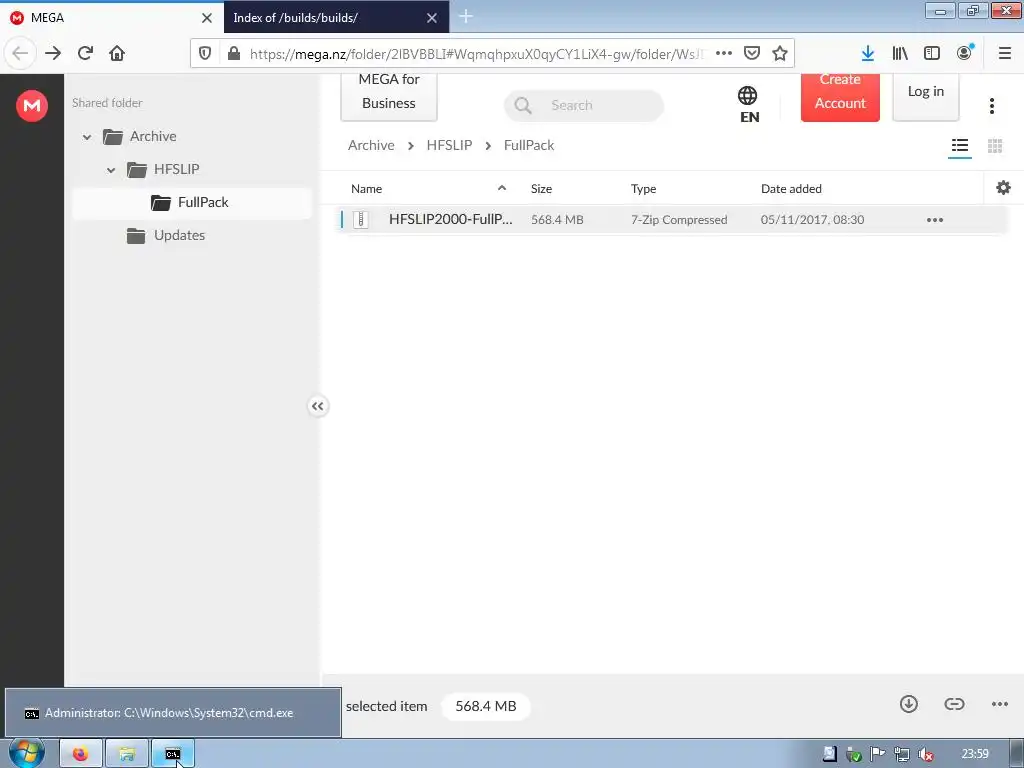Collapse the HFSLIP tree folder
This screenshot has height=768, width=1024.
click(x=111, y=170)
